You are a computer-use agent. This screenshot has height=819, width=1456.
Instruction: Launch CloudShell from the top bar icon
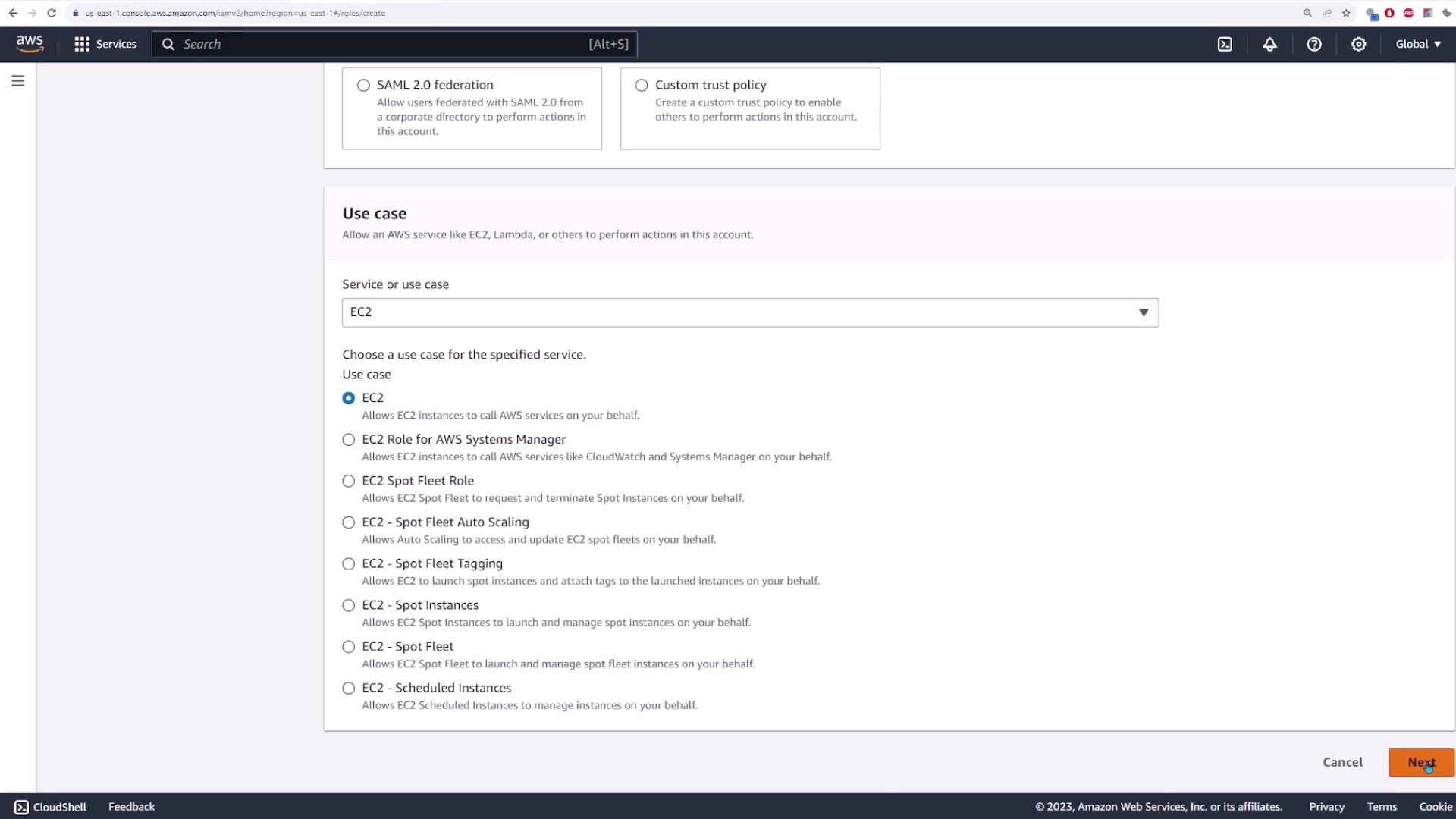(1225, 44)
